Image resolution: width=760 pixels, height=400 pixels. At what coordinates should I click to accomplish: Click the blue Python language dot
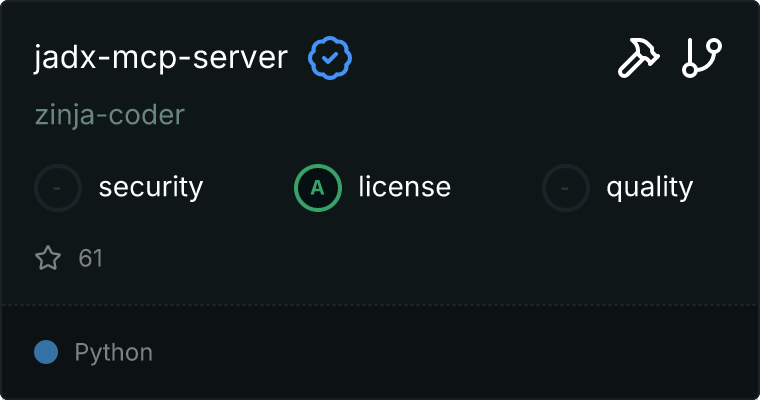(46, 352)
